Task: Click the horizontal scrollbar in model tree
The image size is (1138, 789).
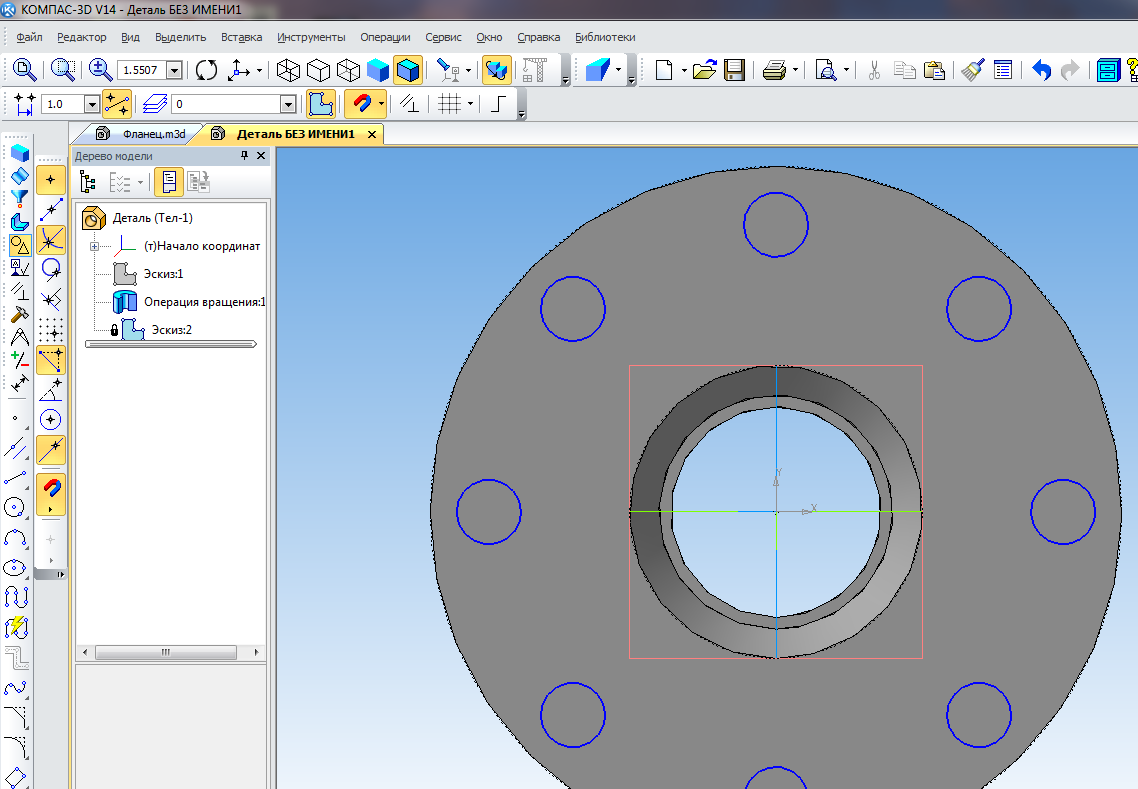Action: (x=165, y=653)
